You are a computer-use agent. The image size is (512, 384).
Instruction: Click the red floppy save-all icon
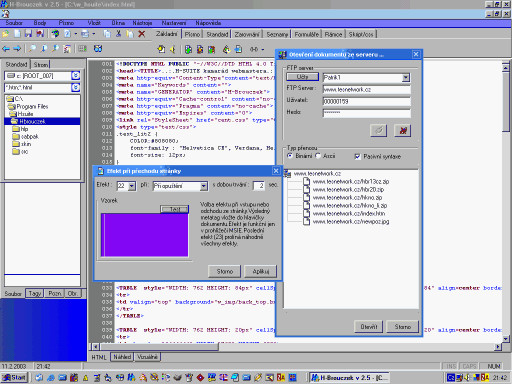(x=40, y=34)
